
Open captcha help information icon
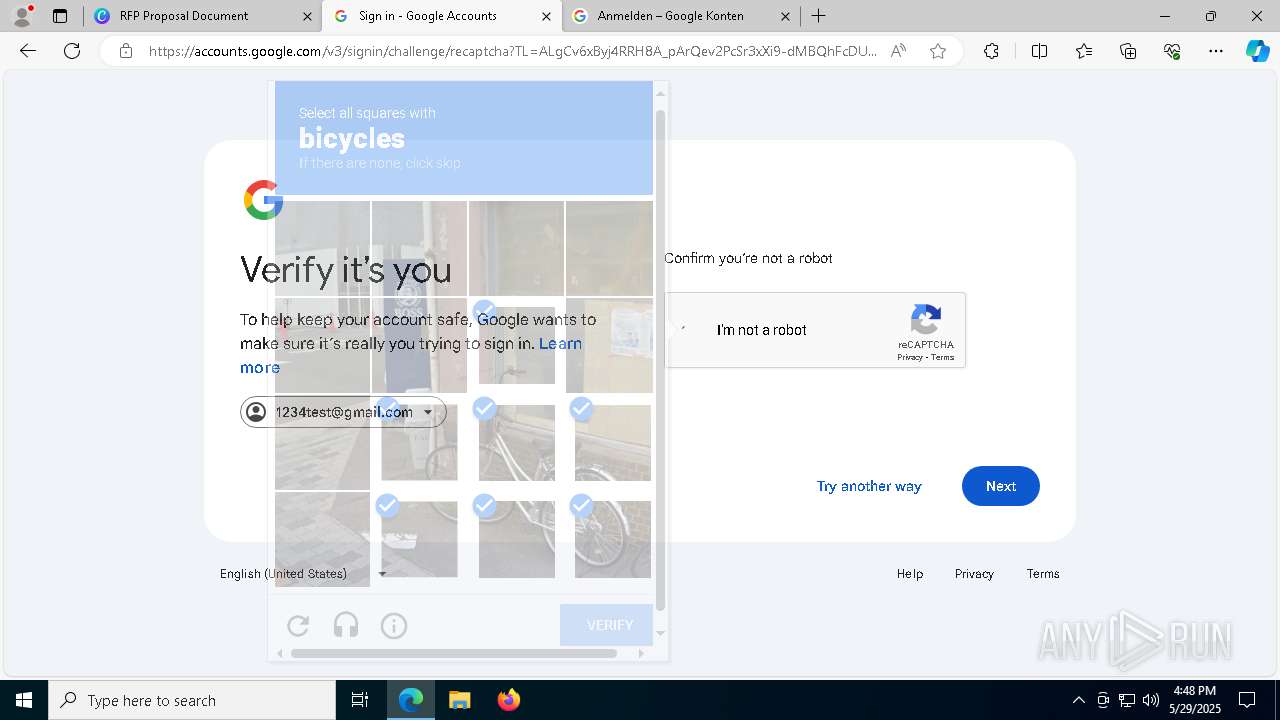point(394,626)
